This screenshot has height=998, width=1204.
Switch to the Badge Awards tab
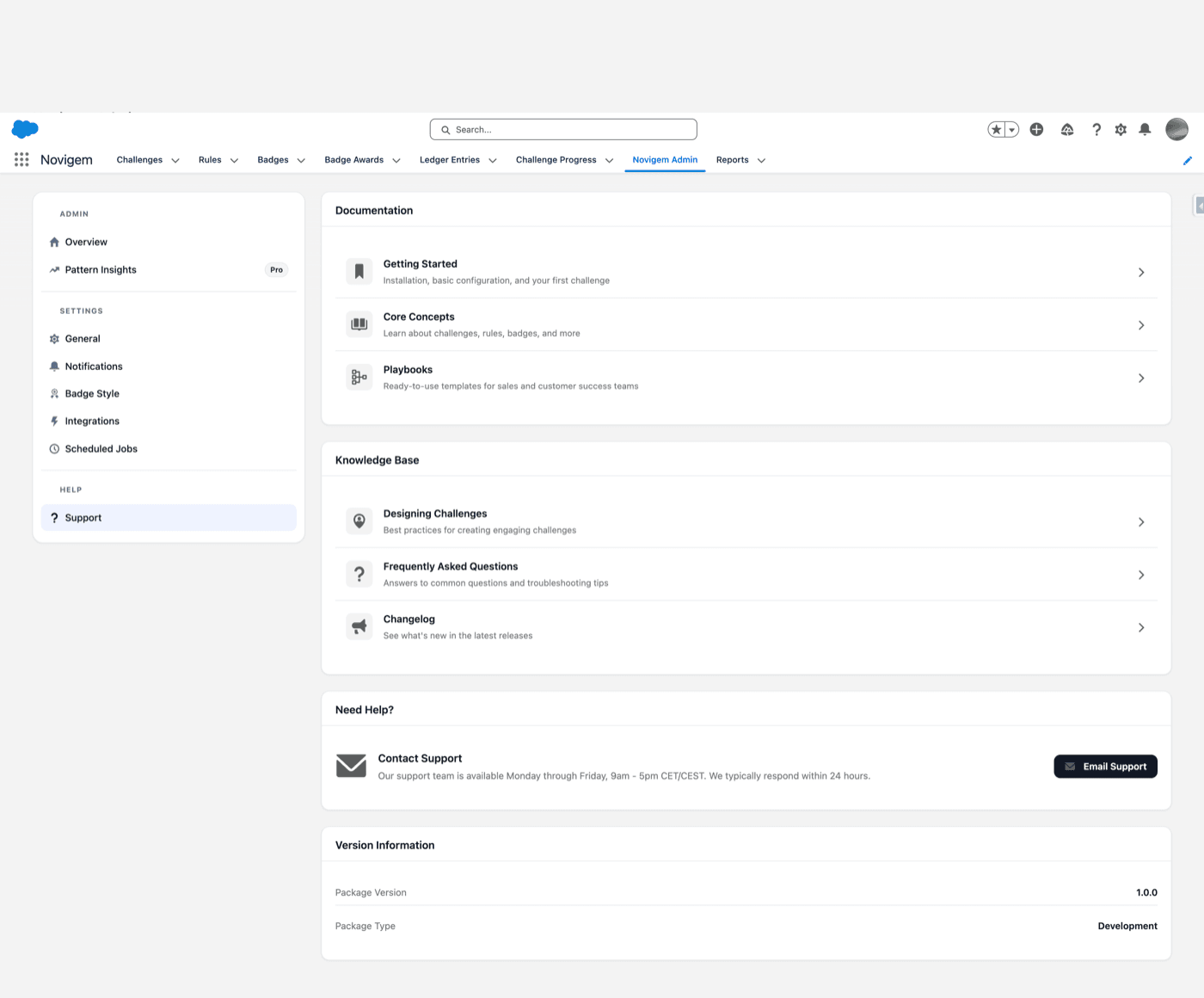[x=354, y=160]
